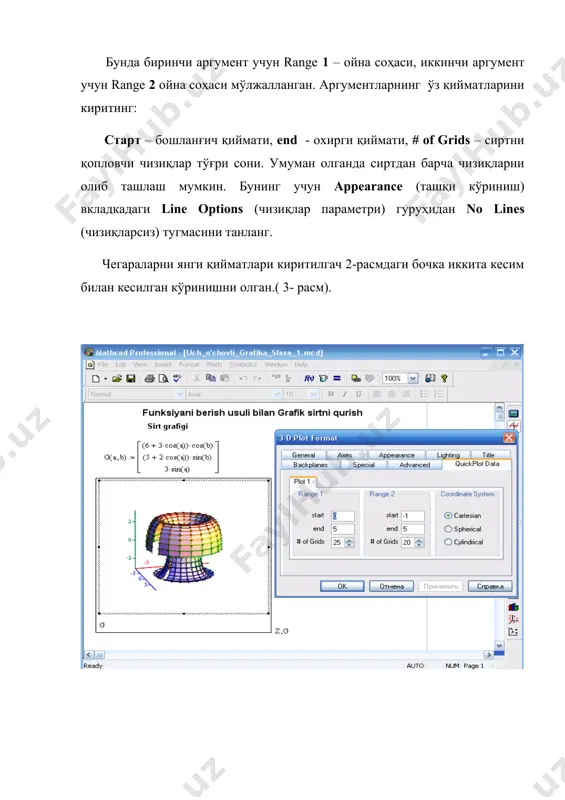The width and height of the screenshot is (565, 800).
Task: Click the Отмена cancel button
Action: pos(391,586)
